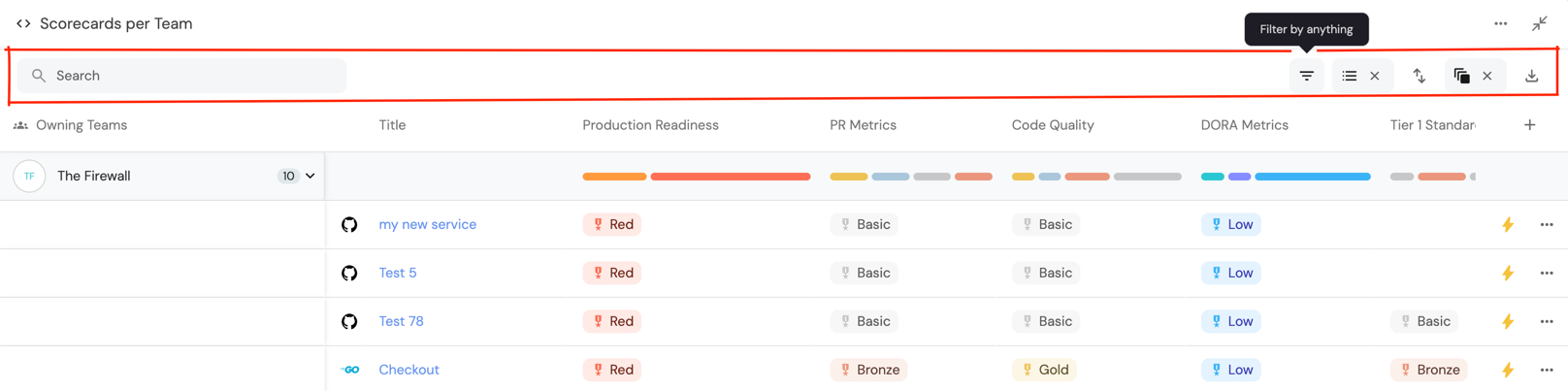Add a new column with plus icon

(x=1529, y=125)
